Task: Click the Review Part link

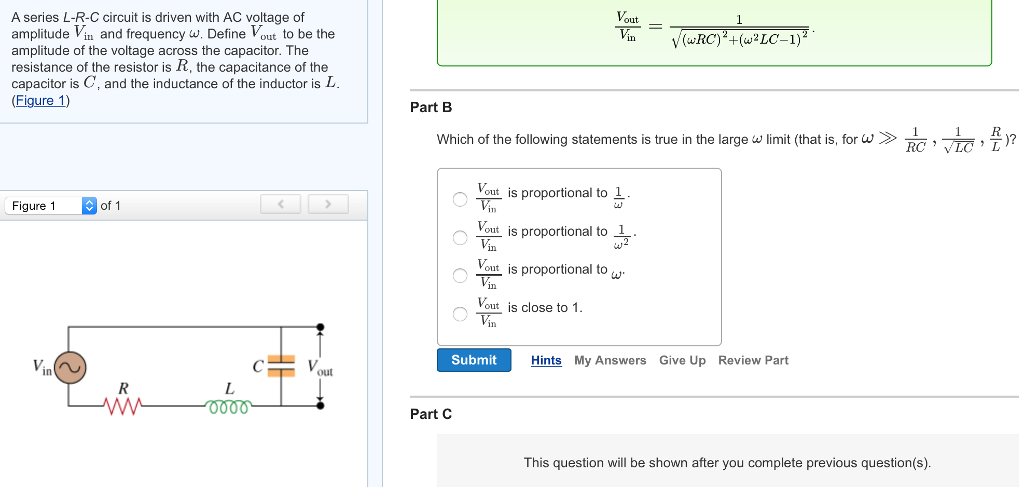Action: 753,360
